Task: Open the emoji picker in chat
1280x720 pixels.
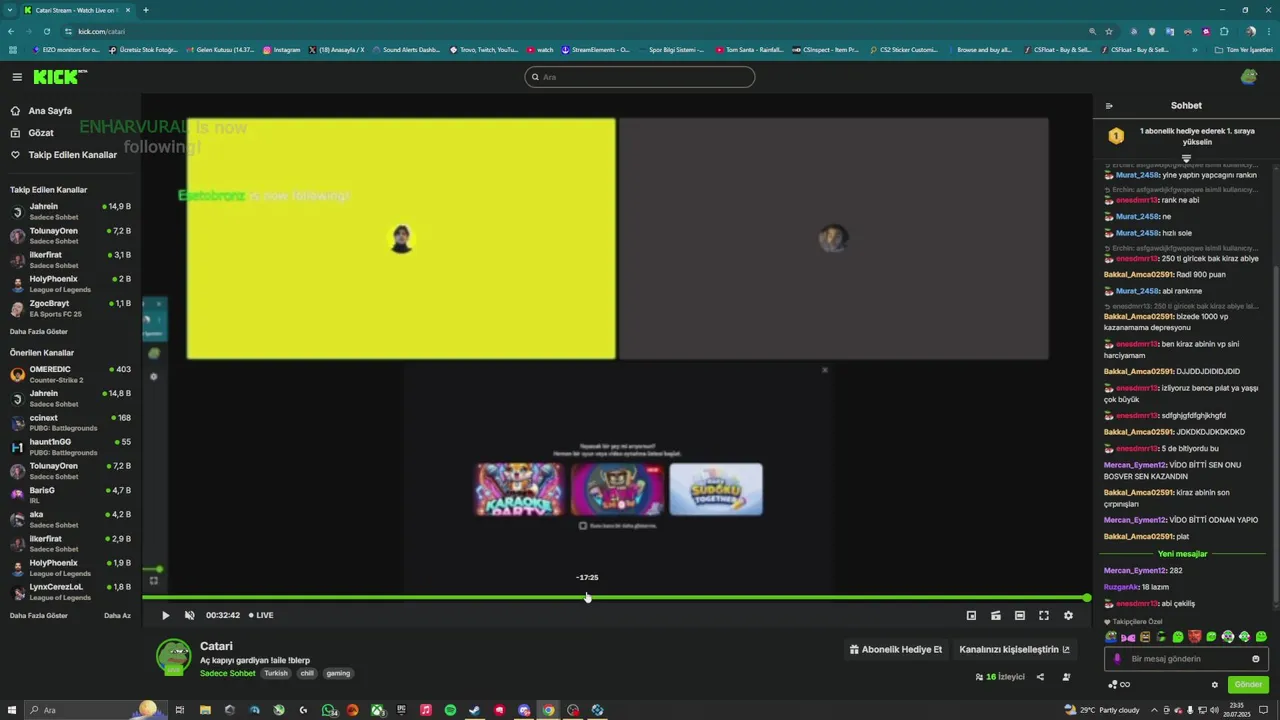Action: (x=1256, y=659)
